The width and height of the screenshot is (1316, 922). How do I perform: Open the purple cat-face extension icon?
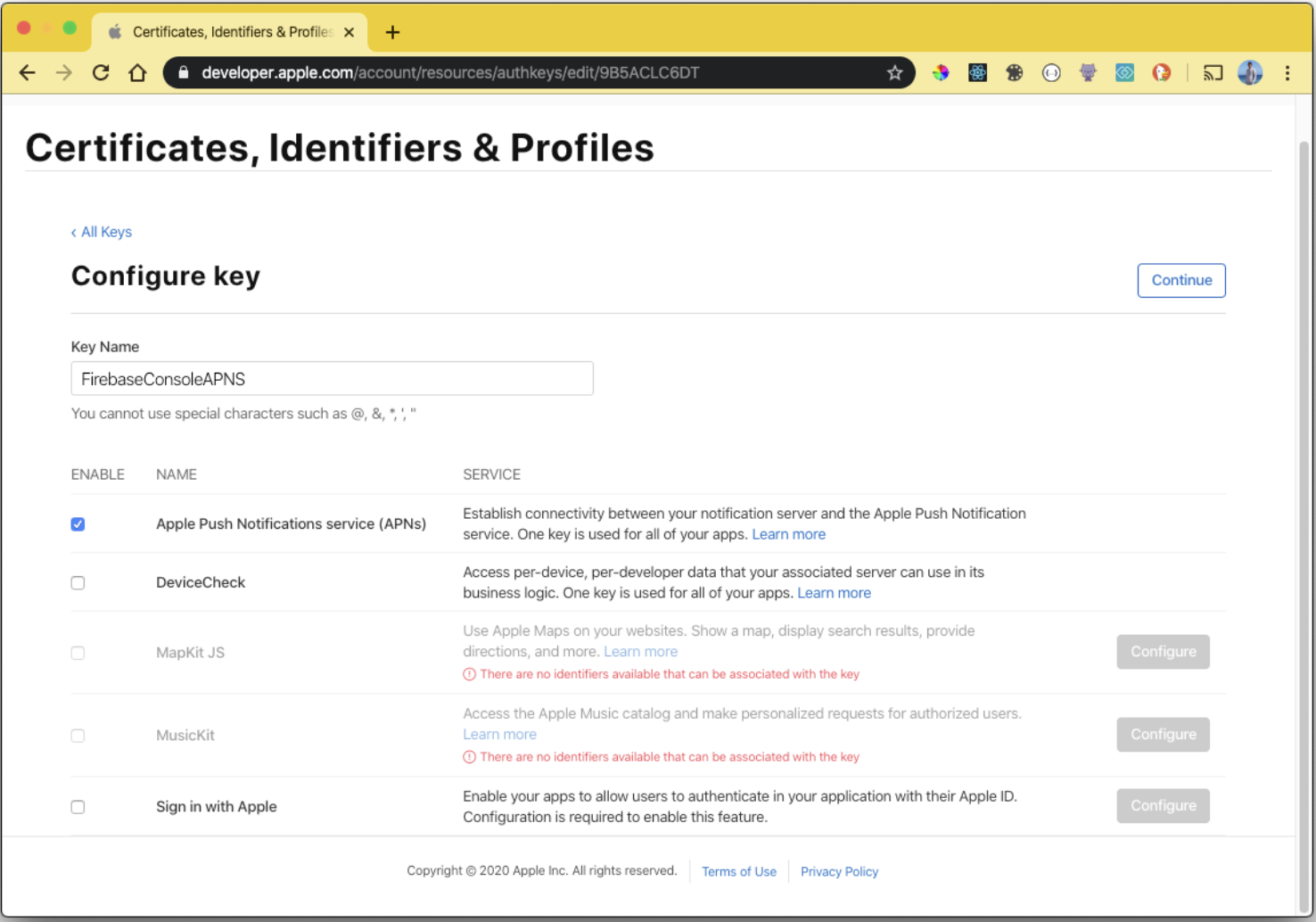(x=1088, y=73)
